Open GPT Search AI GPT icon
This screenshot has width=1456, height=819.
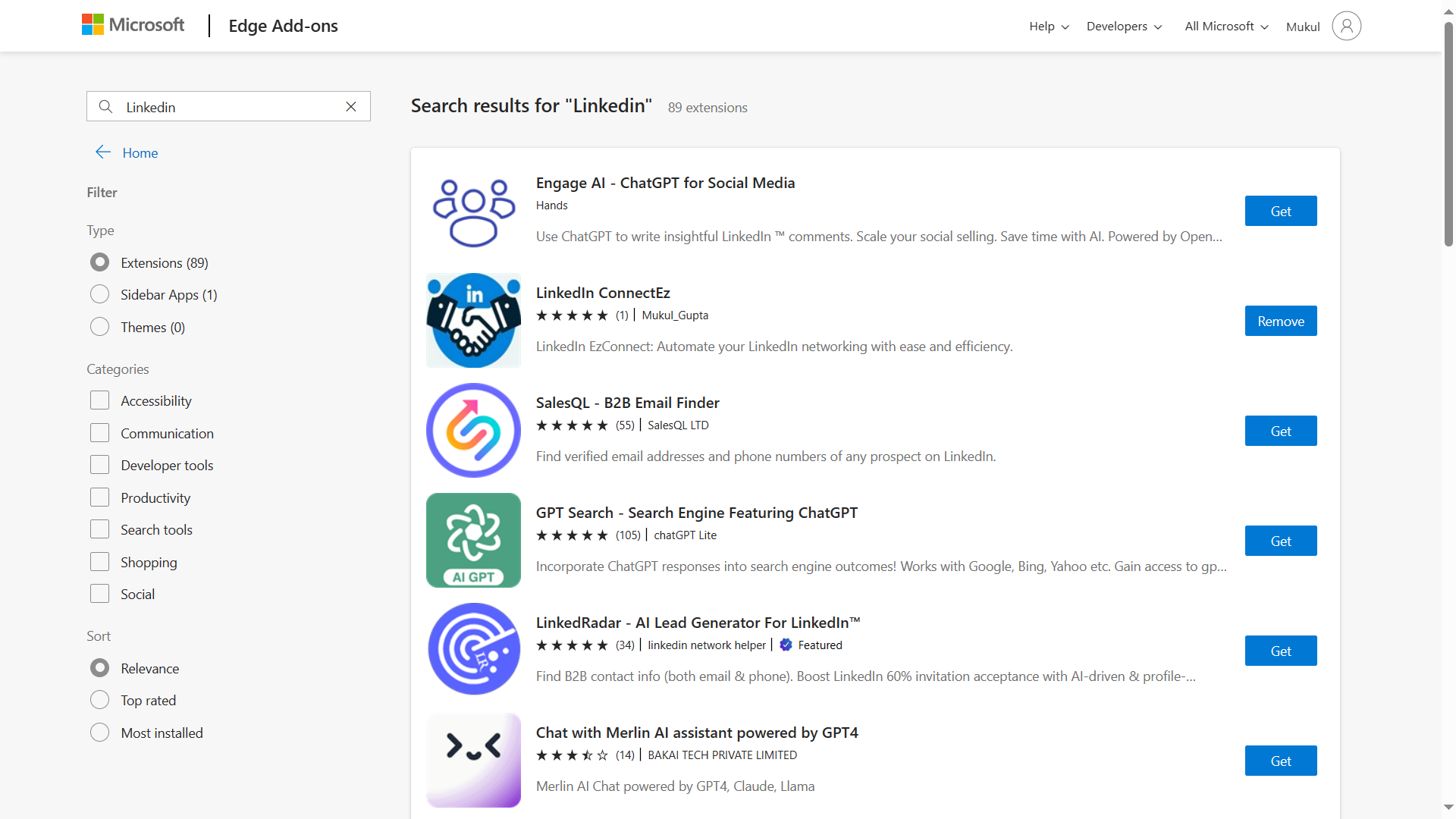tap(473, 541)
